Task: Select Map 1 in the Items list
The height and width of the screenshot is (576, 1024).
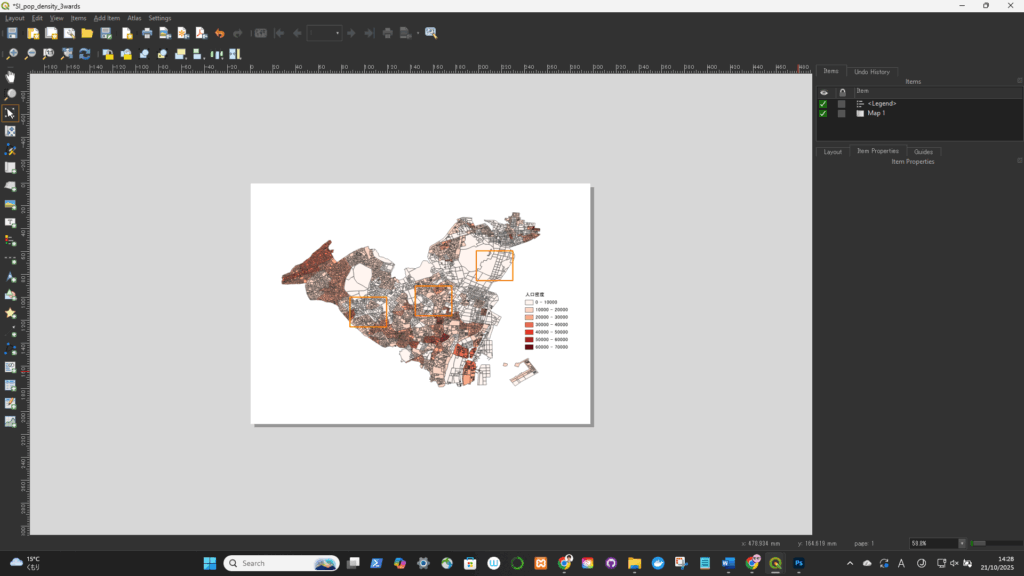Action: pyautogui.click(x=876, y=114)
